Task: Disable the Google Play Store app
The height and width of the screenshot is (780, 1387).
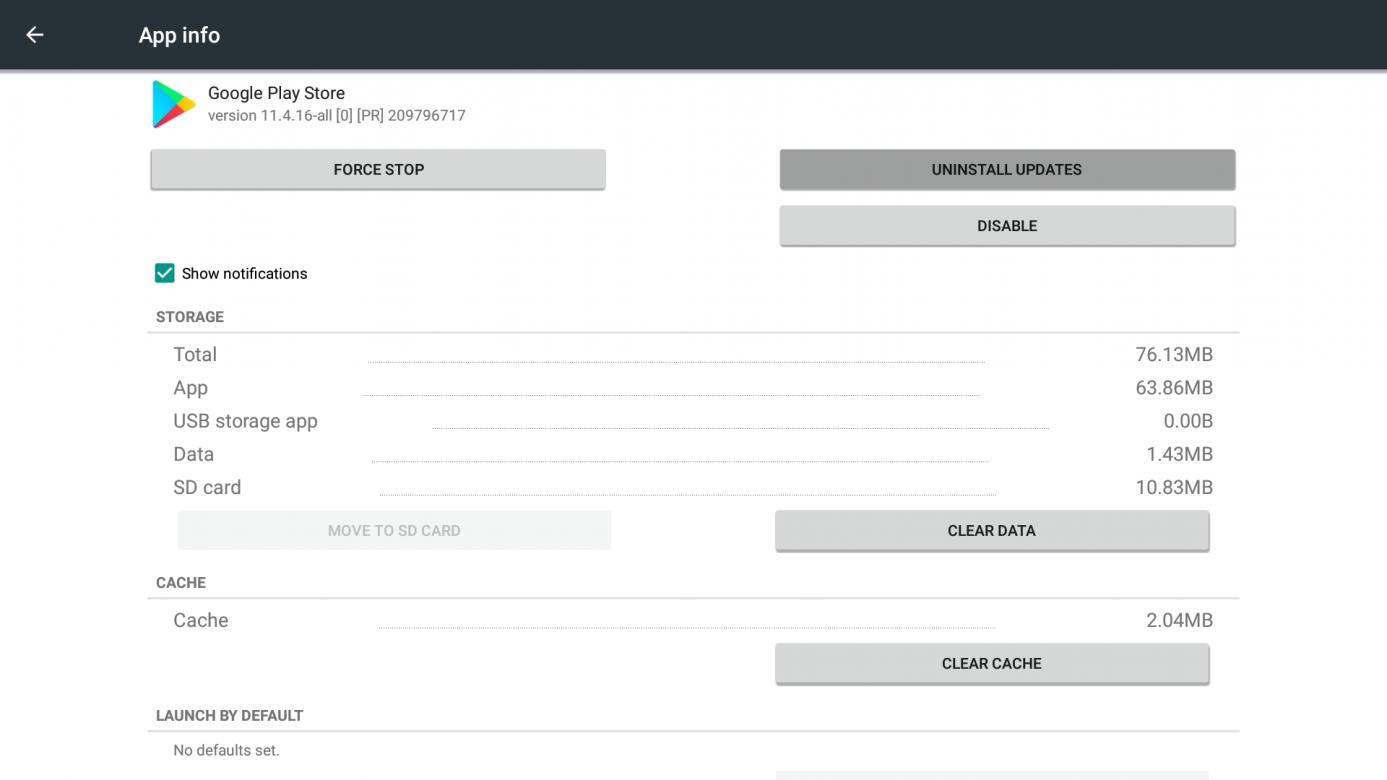Action: [x=1007, y=226]
